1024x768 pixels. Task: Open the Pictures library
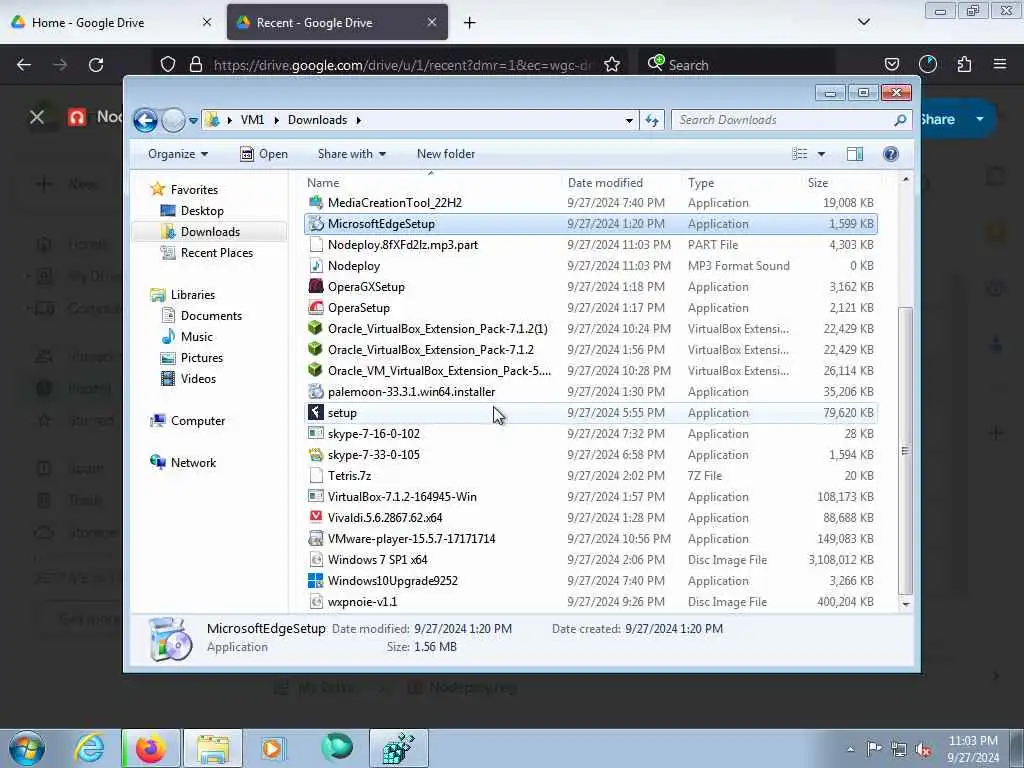coord(201,358)
